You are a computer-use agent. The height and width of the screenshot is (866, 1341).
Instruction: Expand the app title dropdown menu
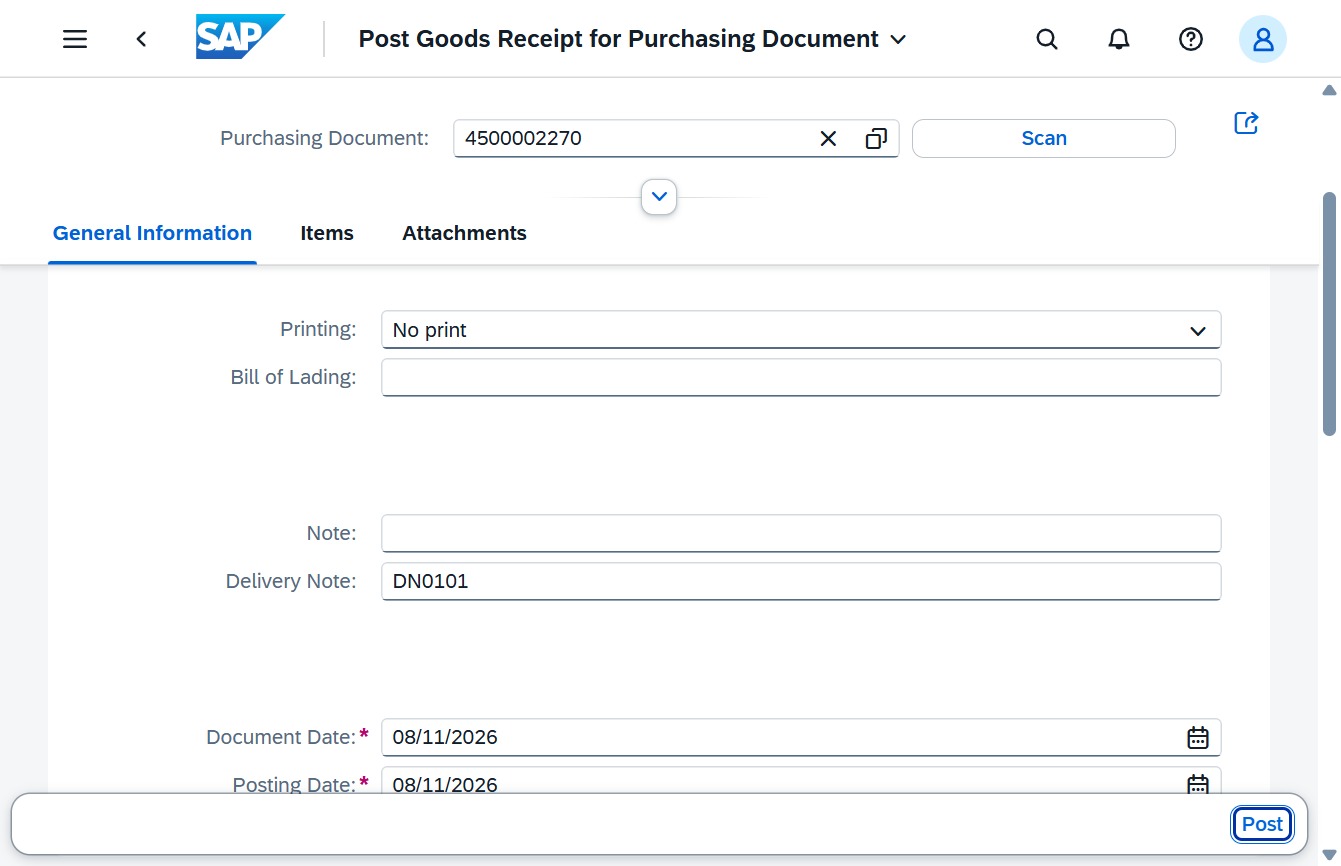898,39
